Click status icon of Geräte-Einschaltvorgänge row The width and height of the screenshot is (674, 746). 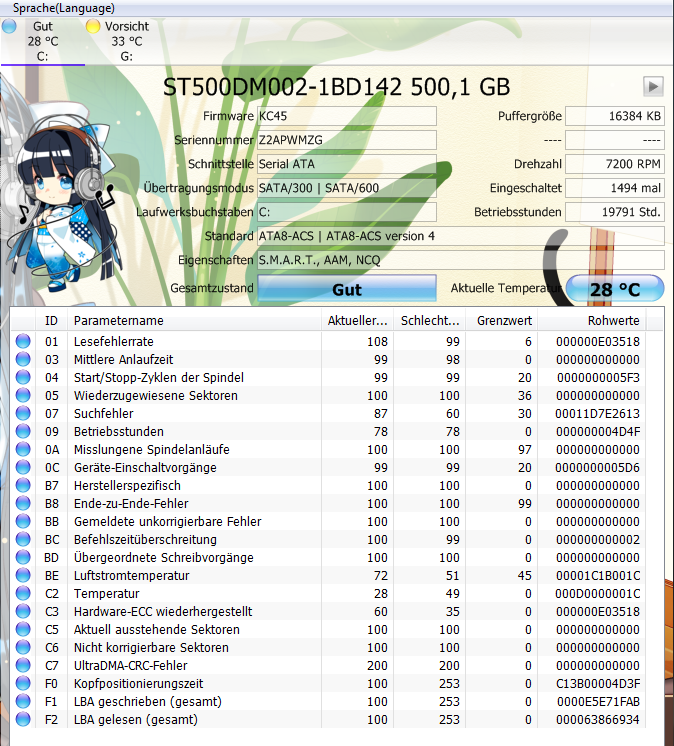point(23,467)
